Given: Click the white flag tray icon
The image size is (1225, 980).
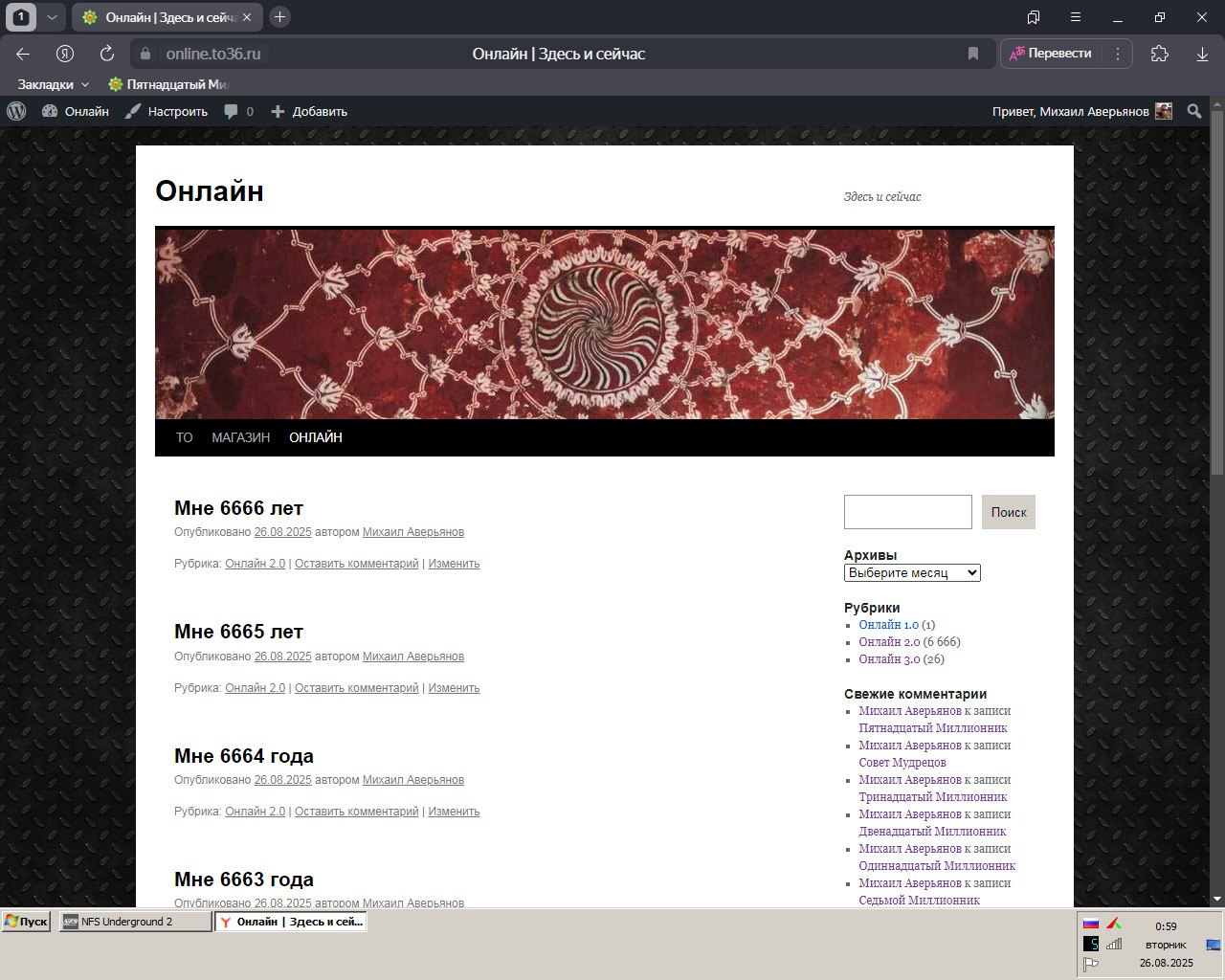Looking at the screenshot, I should pos(1091,964).
